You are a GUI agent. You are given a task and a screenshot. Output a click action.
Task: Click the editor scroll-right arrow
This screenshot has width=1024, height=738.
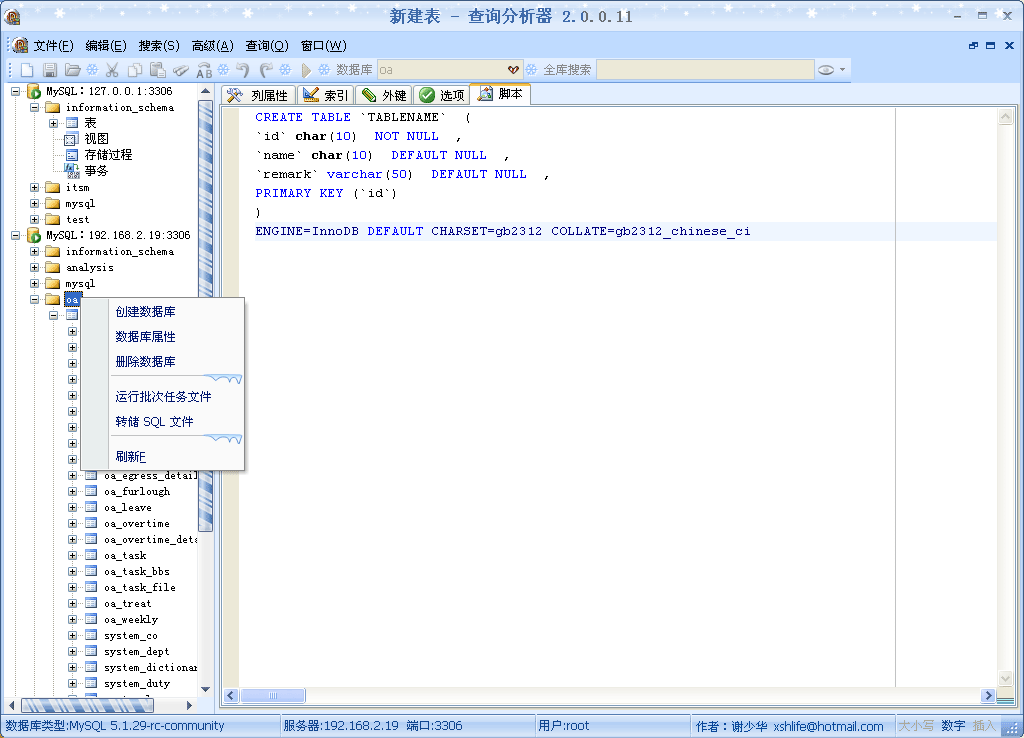click(x=988, y=696)
